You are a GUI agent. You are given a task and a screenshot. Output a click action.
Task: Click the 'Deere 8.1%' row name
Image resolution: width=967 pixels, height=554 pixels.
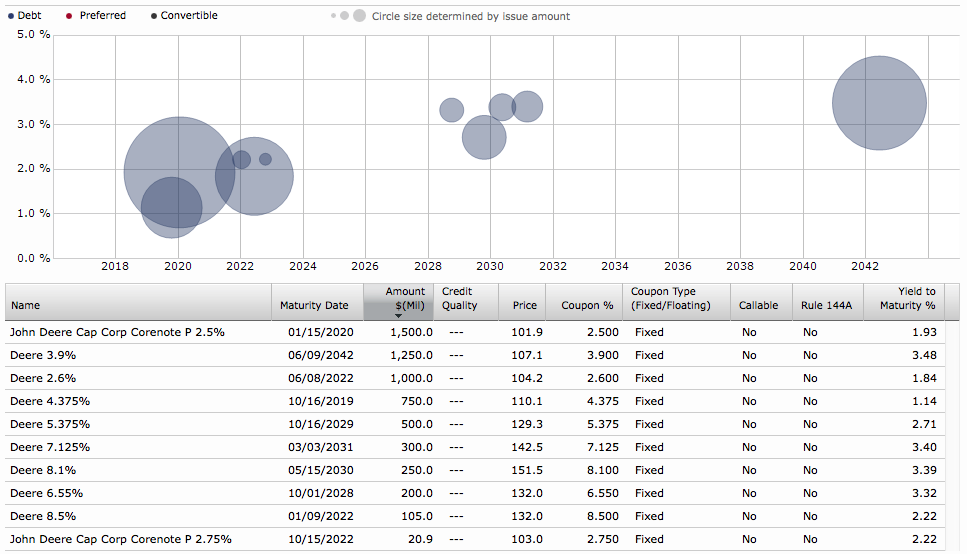(43, 470)
